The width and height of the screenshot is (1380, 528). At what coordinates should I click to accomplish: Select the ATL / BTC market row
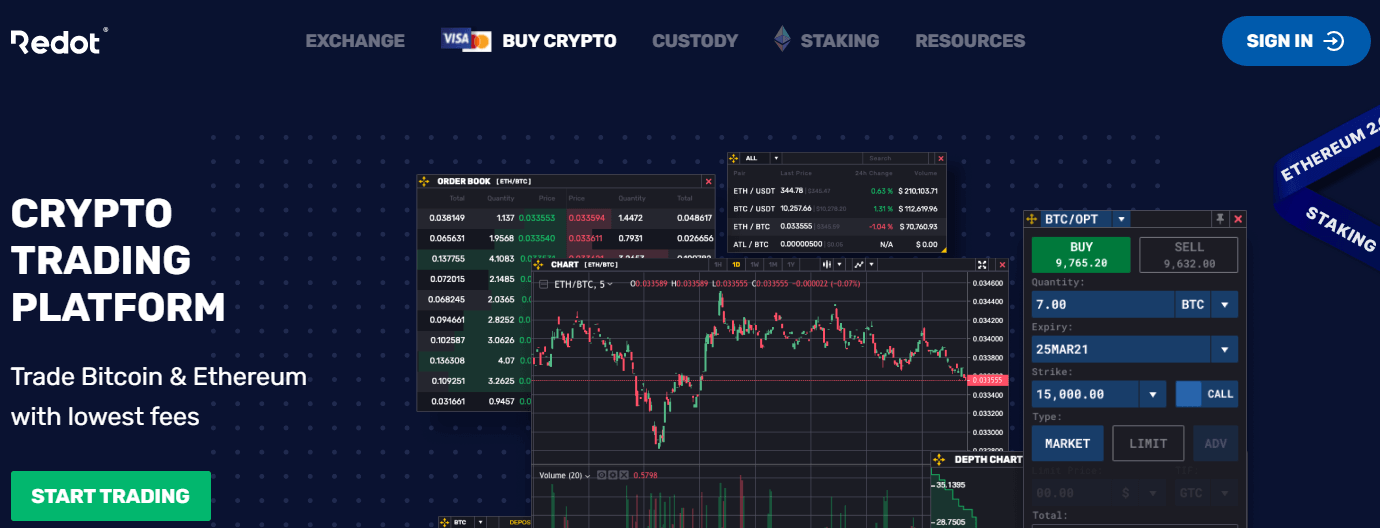click(x=836, y=245)
